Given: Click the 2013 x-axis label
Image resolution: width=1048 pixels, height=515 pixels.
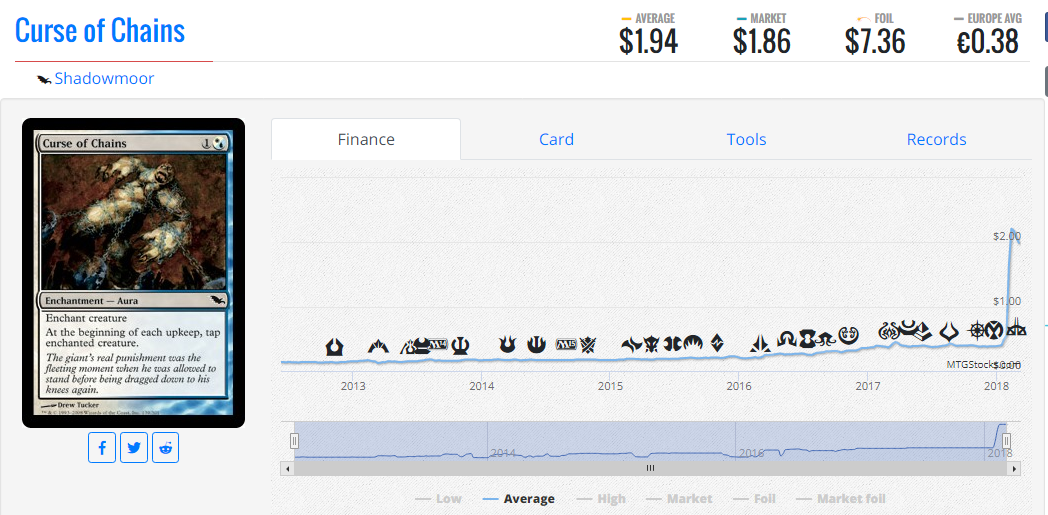Looking at the screenshot, I should click(353, 386).
